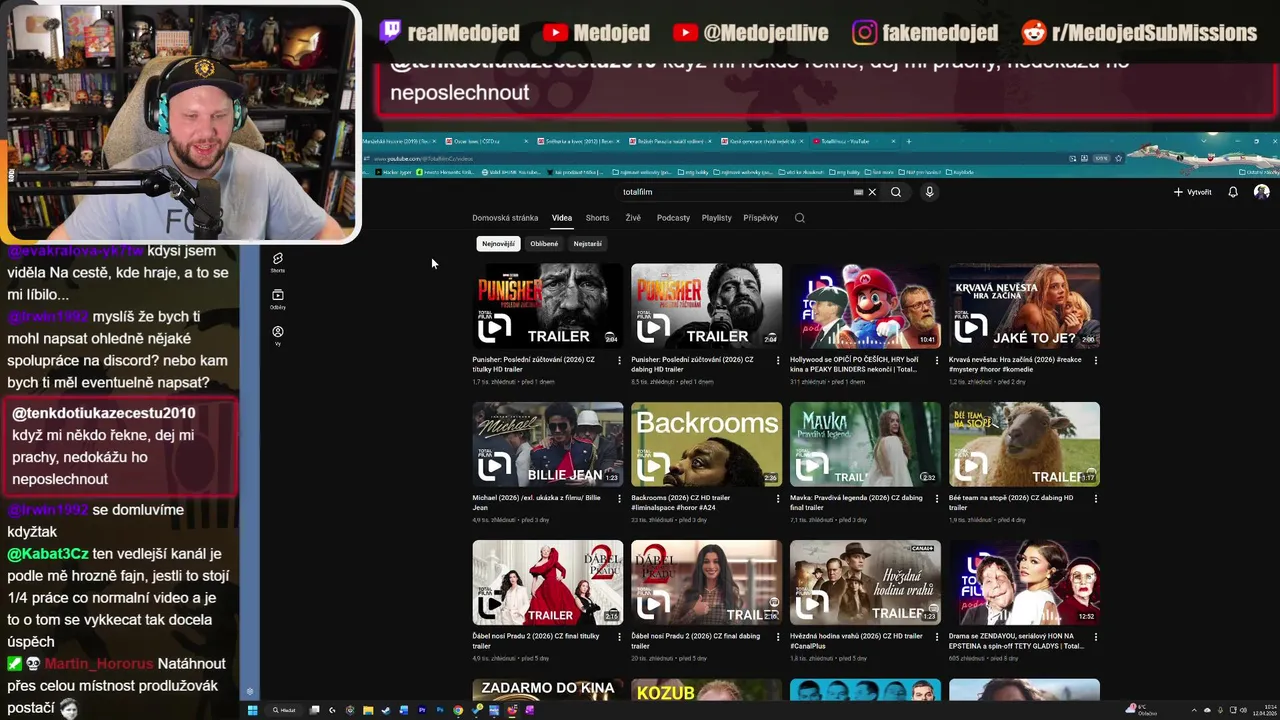
Task: Start voice search with microphone icon
Action: [x=929, y=192]
